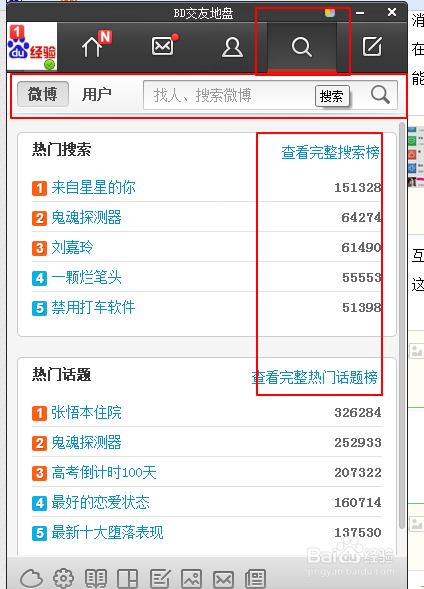Open hot topic 高考倒计时100天
The width and height of the screenshot is (424, 589).
pos(104,472)
